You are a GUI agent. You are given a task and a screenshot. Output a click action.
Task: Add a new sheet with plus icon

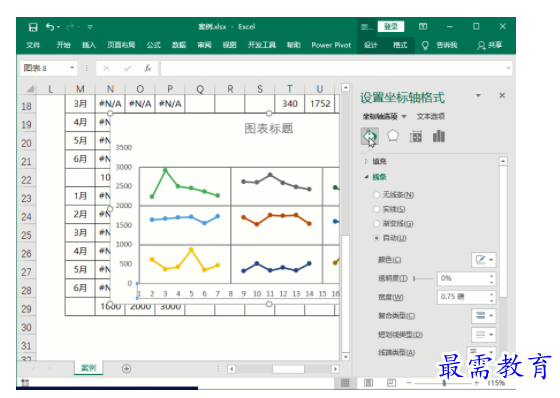coord(126,368)
